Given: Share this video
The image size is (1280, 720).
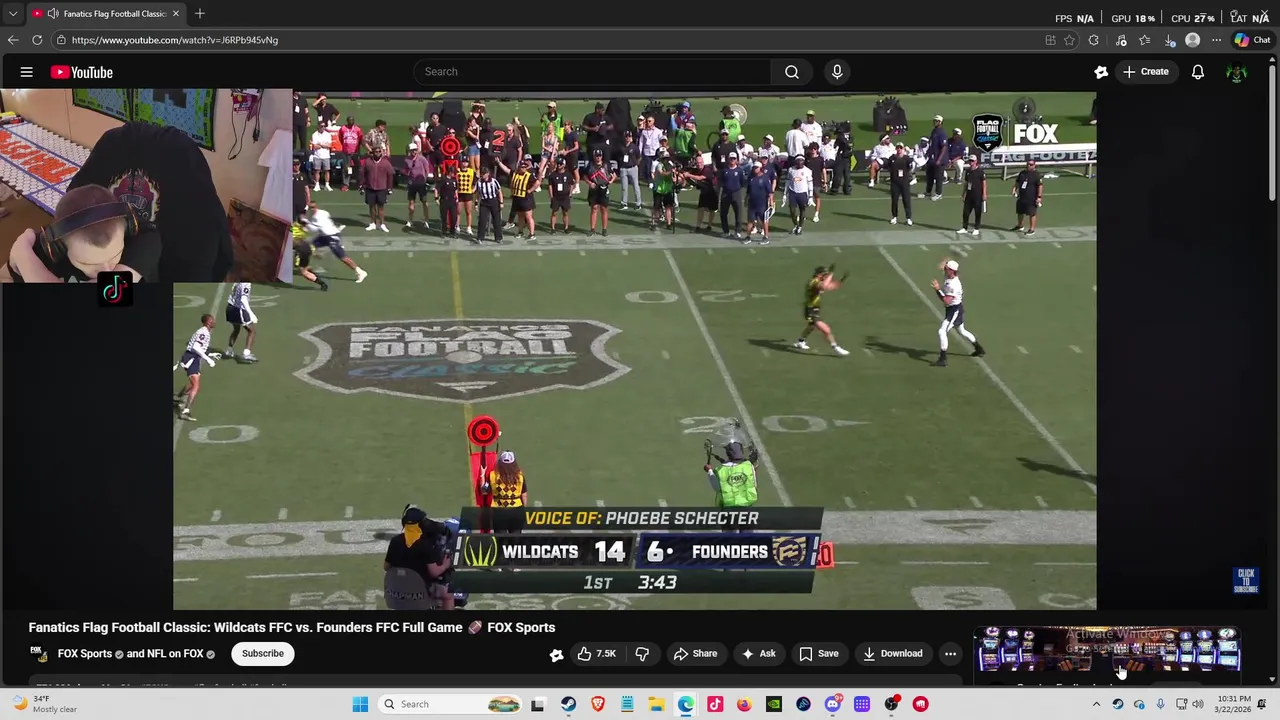Looking at the screenshot, I should (x=695, y=654).
